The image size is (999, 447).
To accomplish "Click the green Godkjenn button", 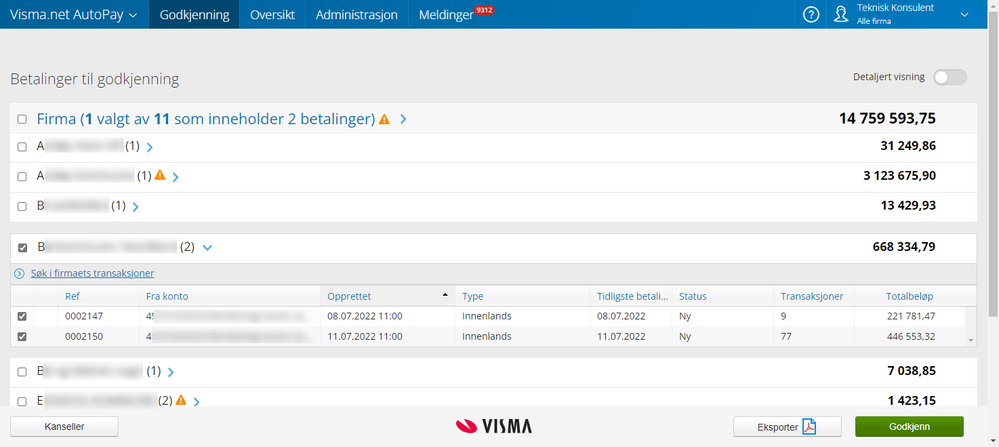I will click(909, 427).
